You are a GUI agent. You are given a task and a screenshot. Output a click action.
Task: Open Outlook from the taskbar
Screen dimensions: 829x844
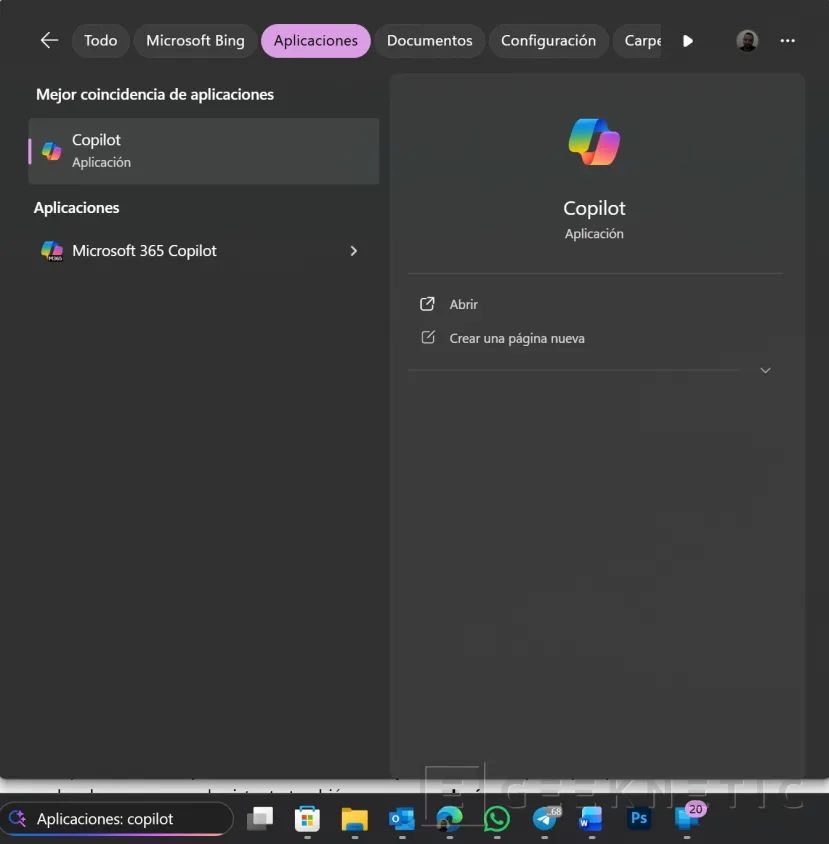(402, 818)
